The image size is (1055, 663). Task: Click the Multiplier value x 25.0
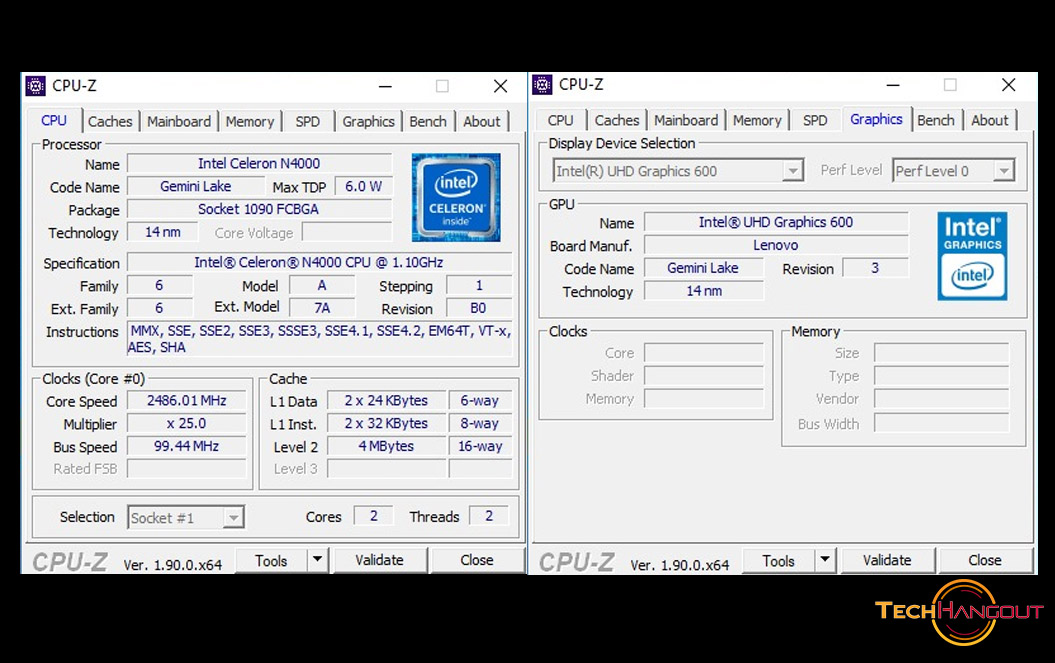click(x=186, y=423)
